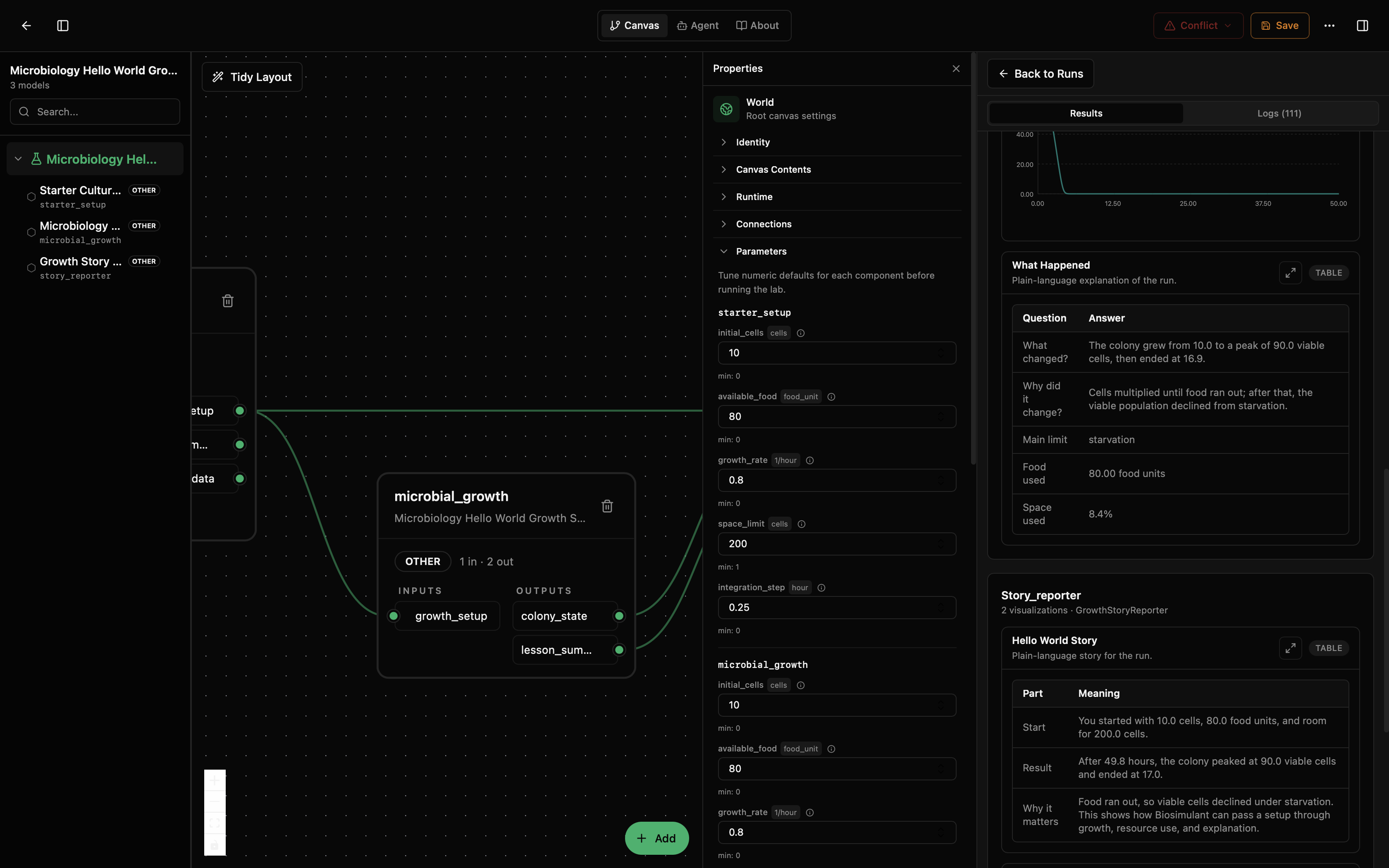Expand the Runtime section
Viewport: 1389px width, 868px height.
tap(837, 197)
